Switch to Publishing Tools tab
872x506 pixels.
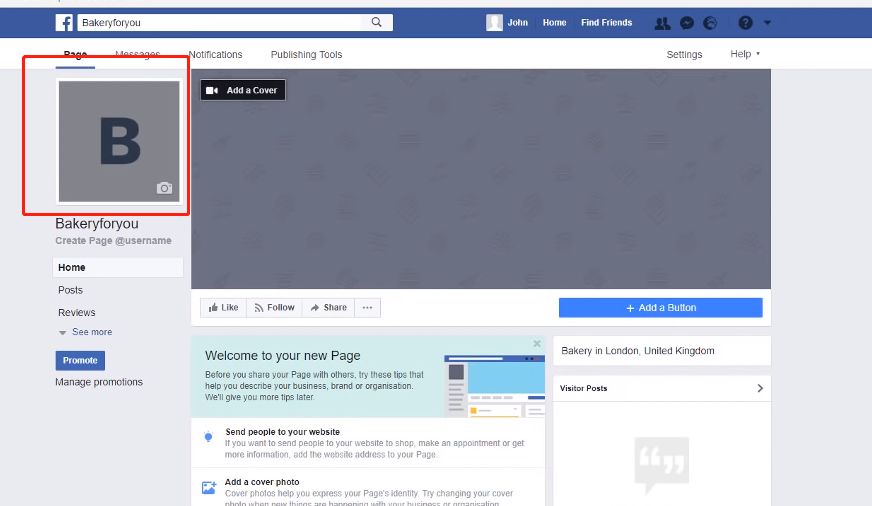(306, 55)
